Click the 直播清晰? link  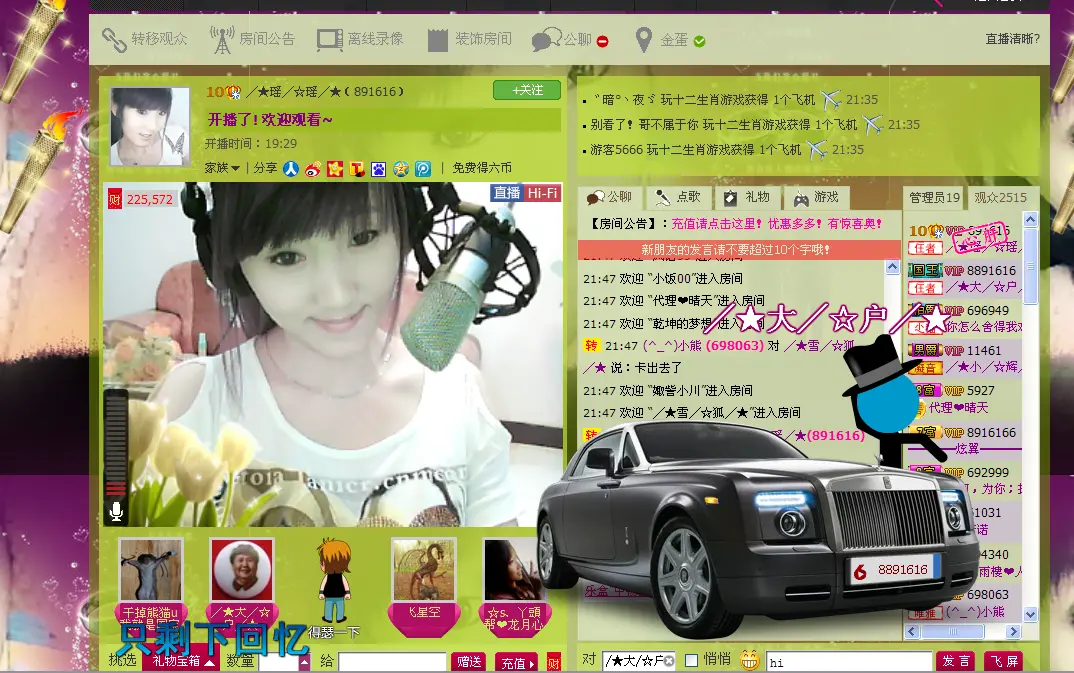coord(1012,39)
